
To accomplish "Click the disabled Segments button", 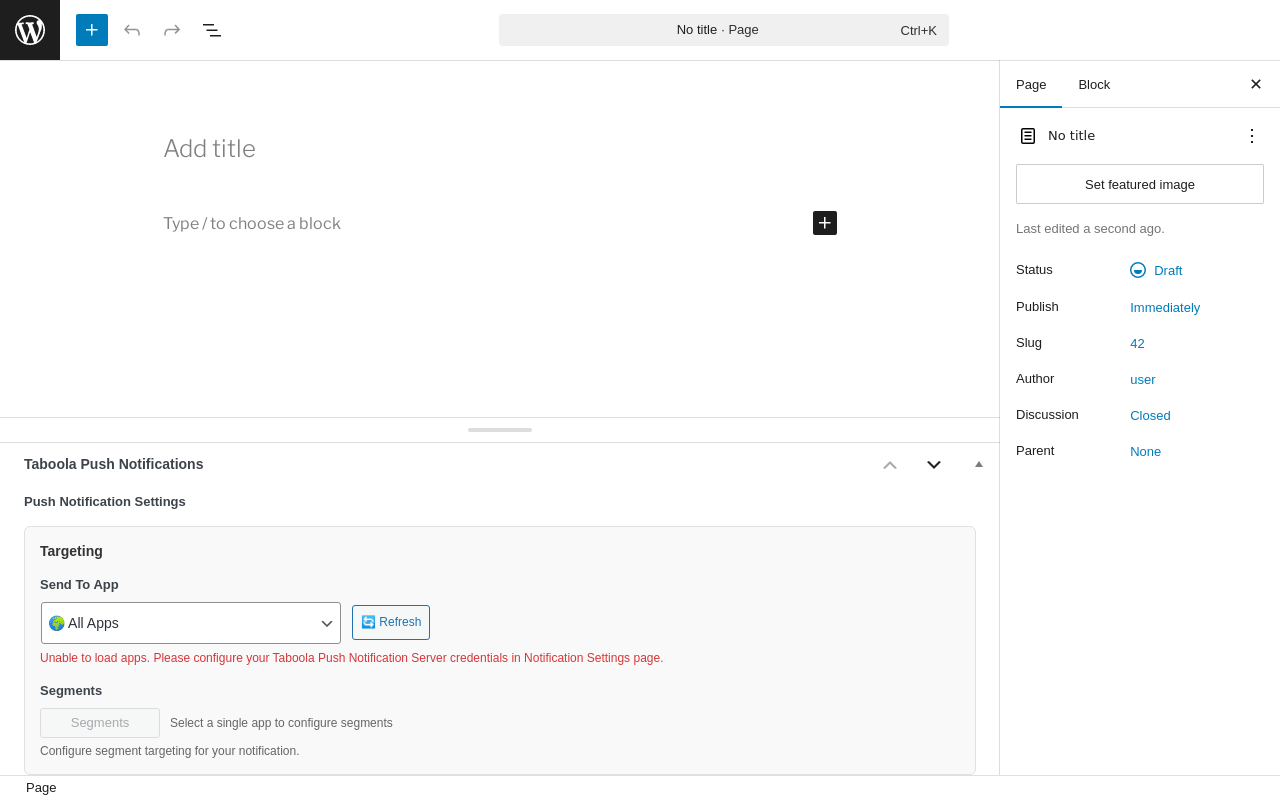I will tap(100, 723).
